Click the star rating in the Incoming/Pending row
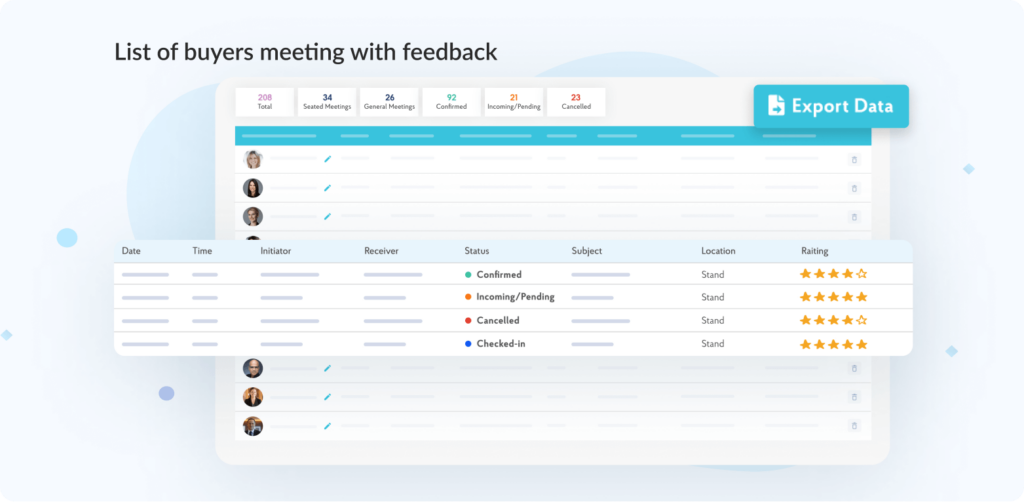 point(833,297)
